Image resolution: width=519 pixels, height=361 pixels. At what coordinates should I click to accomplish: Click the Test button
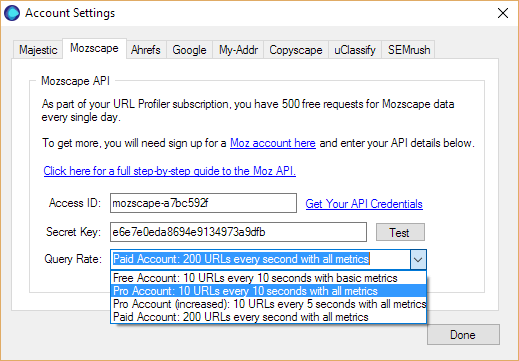tap(400, 232)
